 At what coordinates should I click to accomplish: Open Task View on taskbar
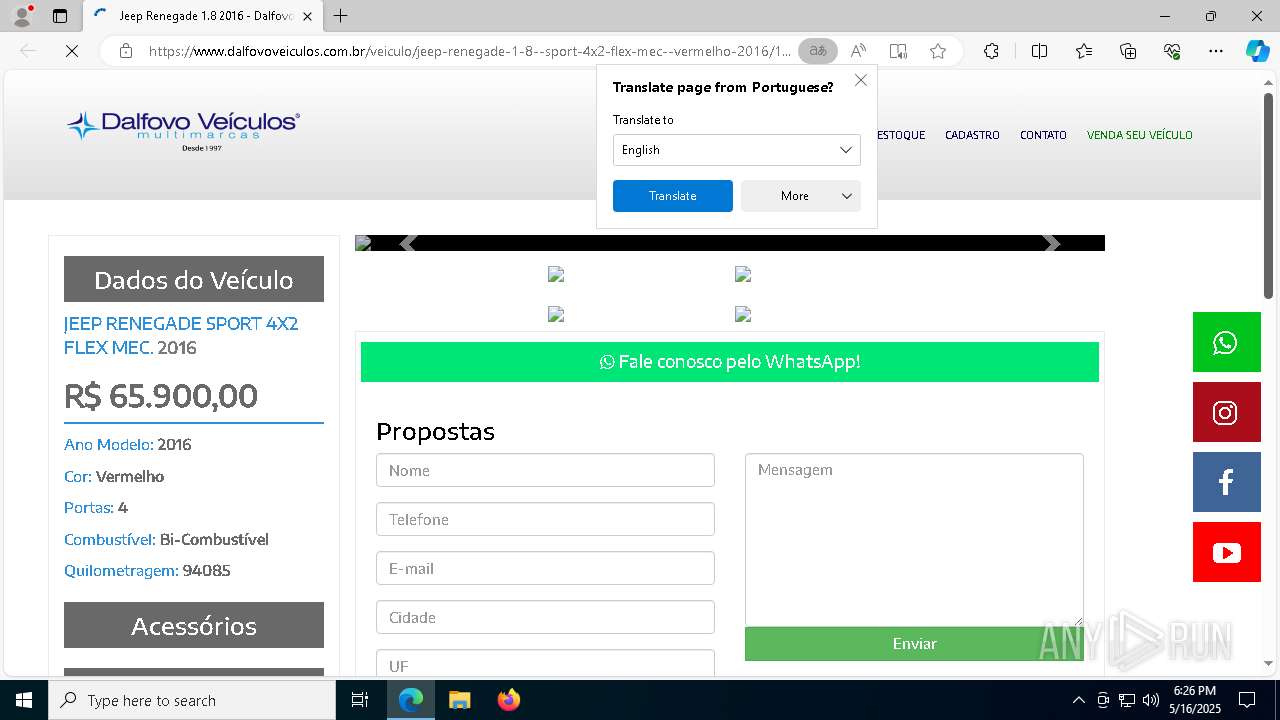[x=360, y=700]
